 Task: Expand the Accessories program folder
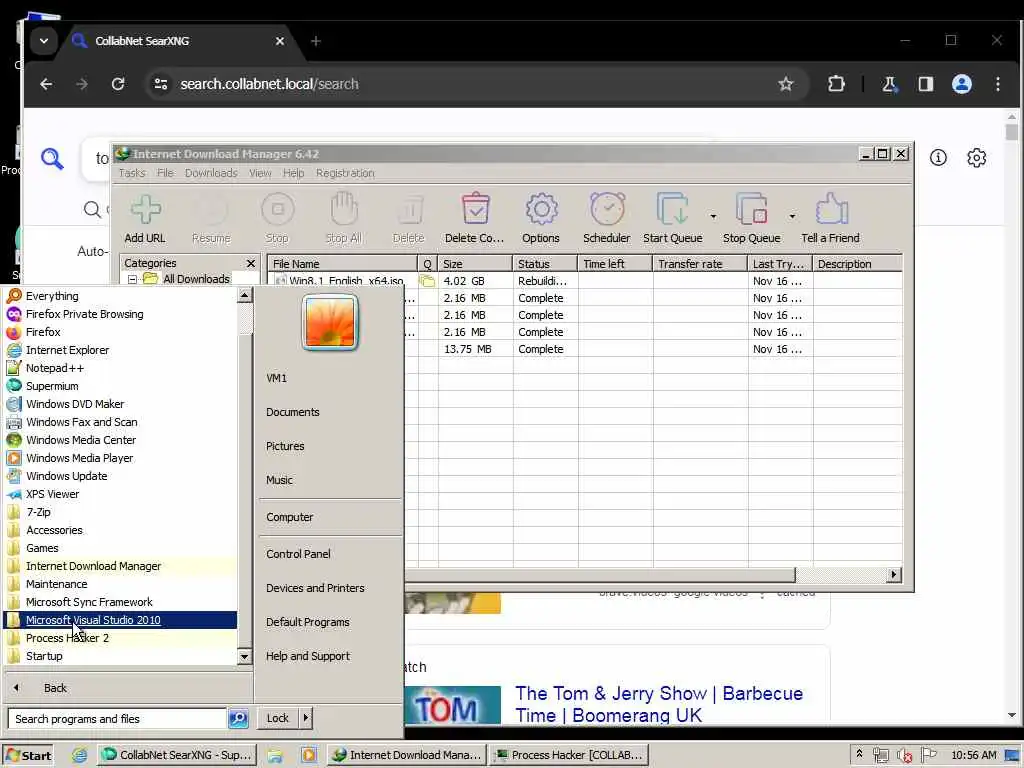pyautogui.click(x=121, y=530)
